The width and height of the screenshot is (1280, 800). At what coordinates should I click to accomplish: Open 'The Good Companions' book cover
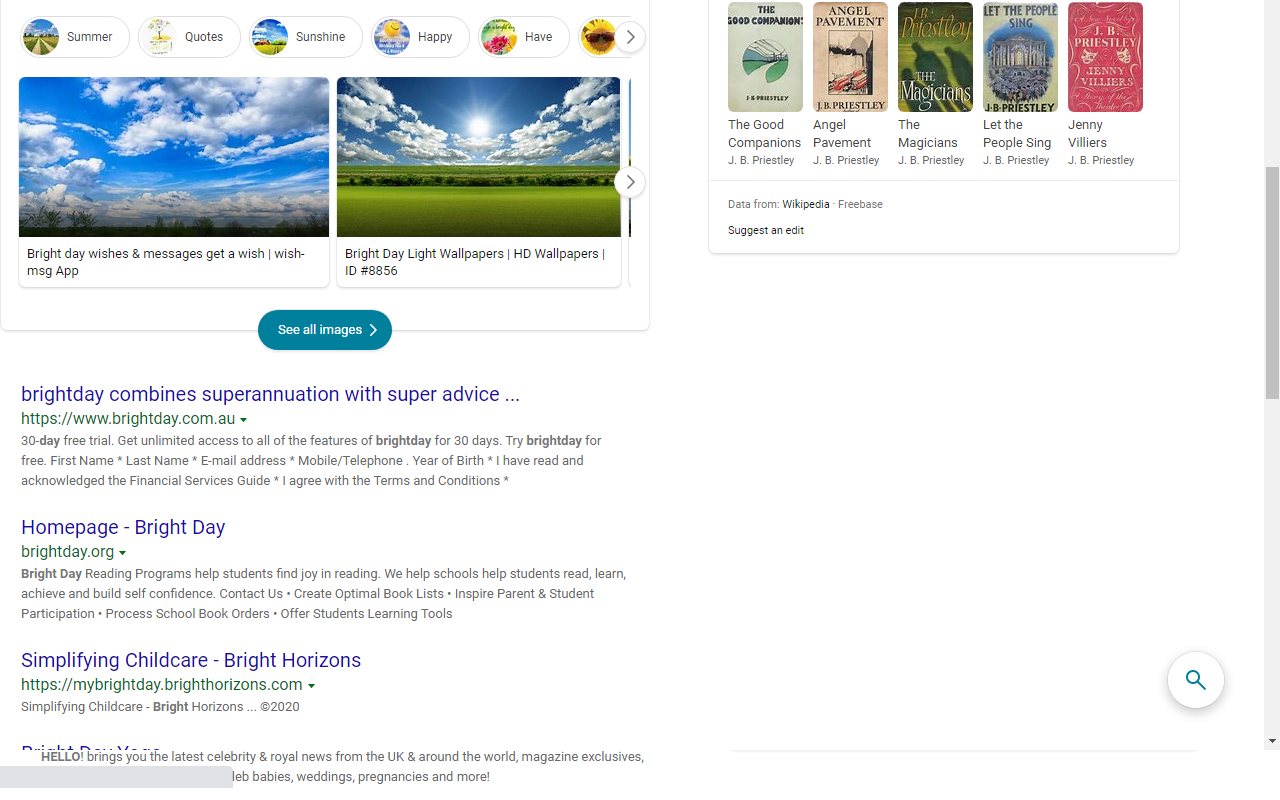(765, 57)
